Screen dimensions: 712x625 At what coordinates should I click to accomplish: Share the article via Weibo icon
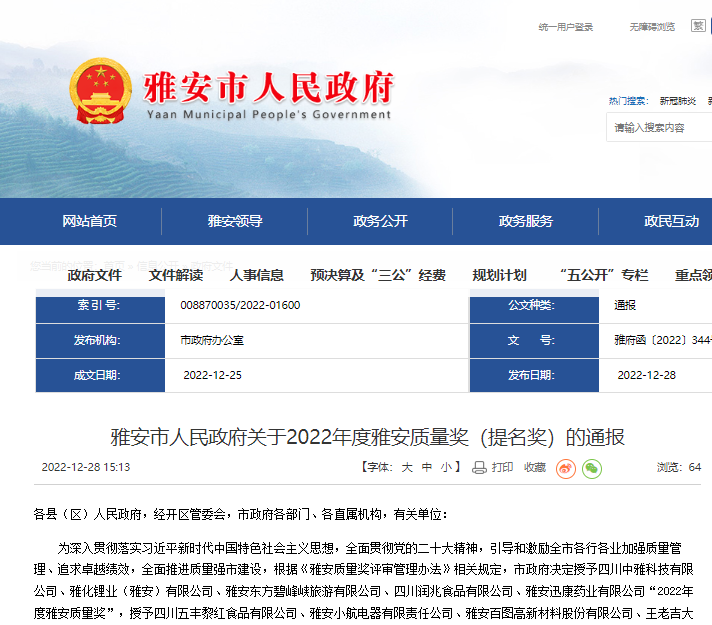click(566, 468)
